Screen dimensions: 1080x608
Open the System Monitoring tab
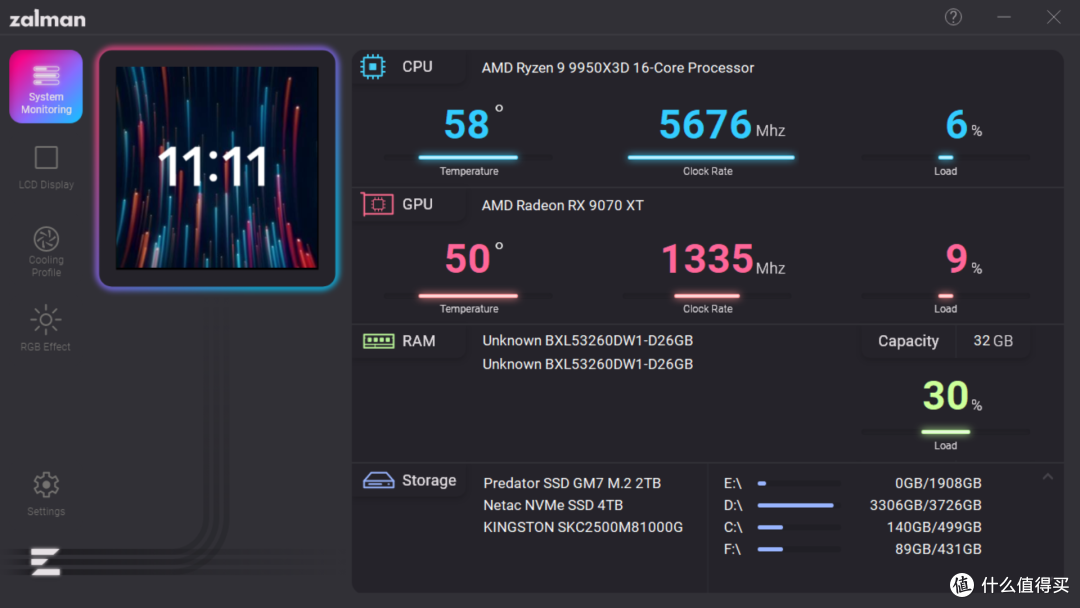click(x=46, y=87)
